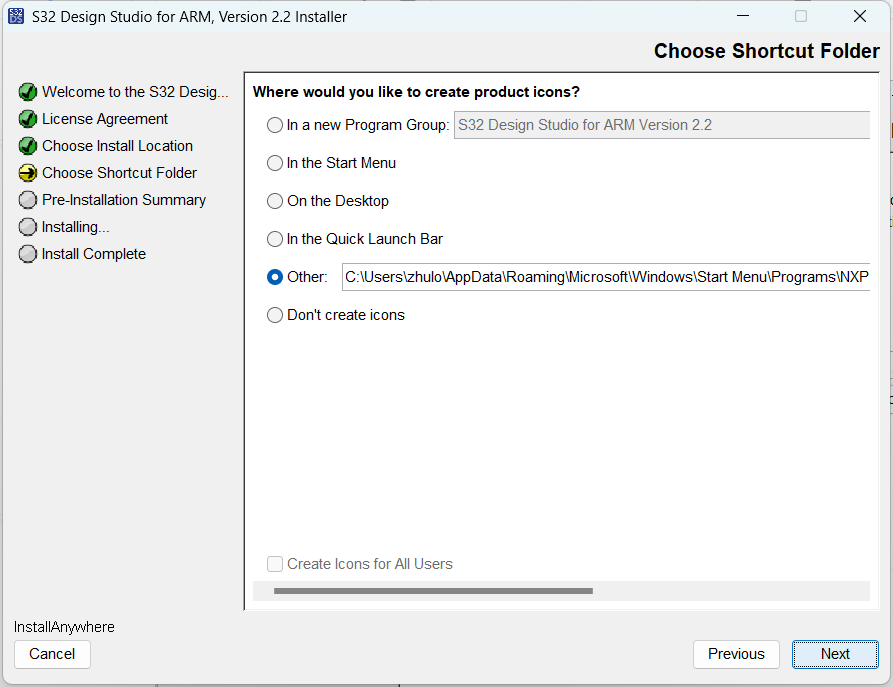
Task: Go back with the Previous button
Action: click(736, 654)
